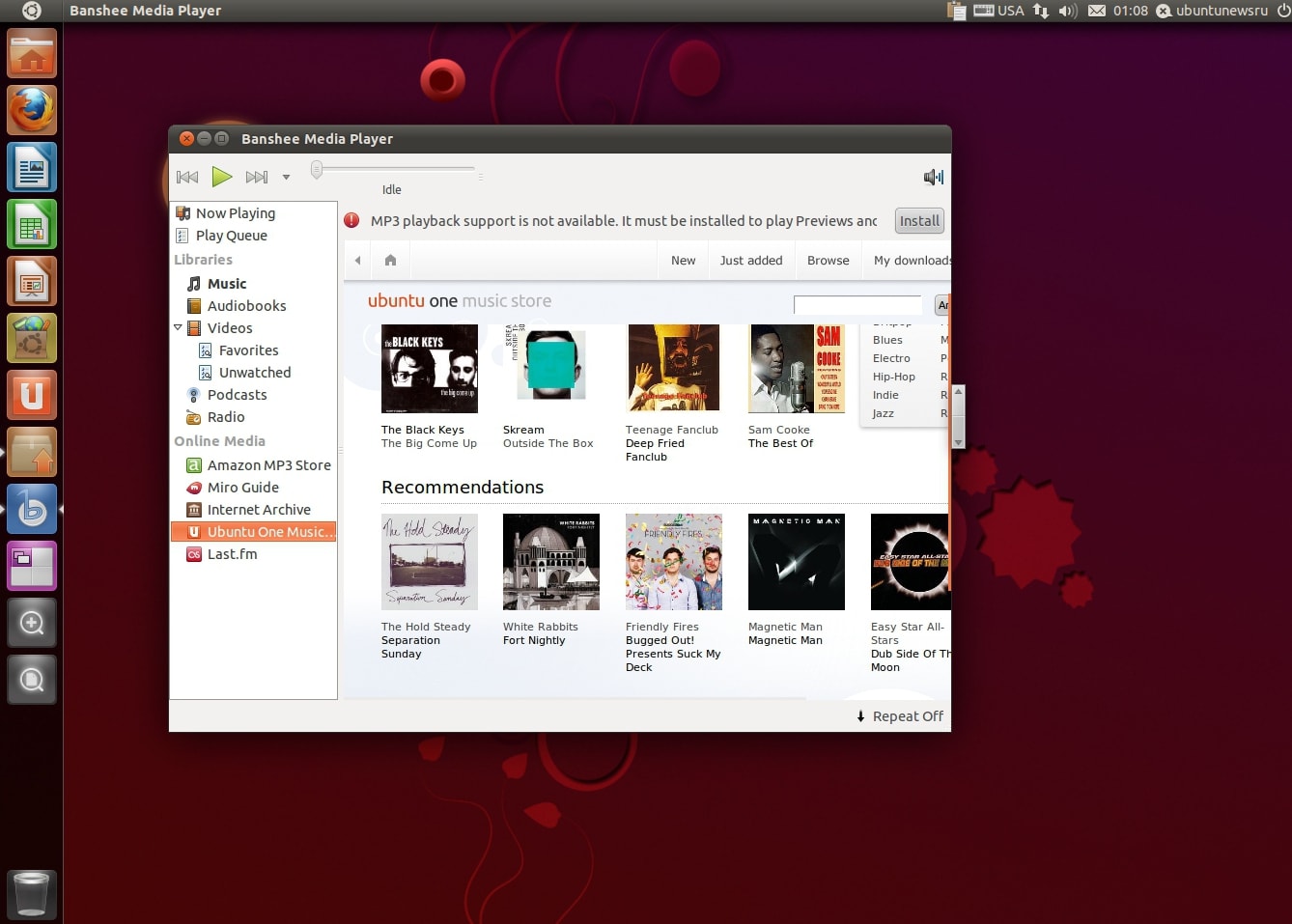Open White Rabbits Fort Nightly cover
The image size is (1292, 924).
click(x=551, y=562)
